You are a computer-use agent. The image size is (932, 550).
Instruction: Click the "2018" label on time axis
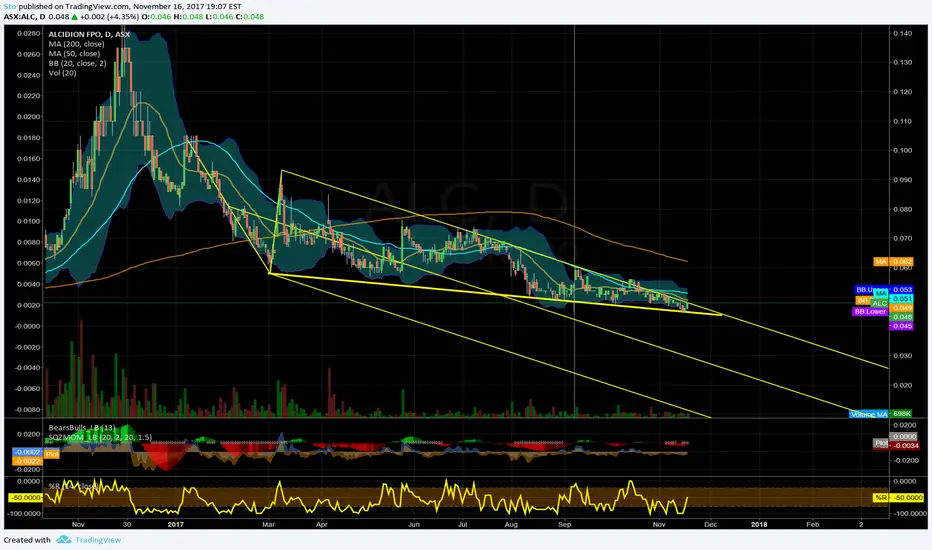coord(759,524)
